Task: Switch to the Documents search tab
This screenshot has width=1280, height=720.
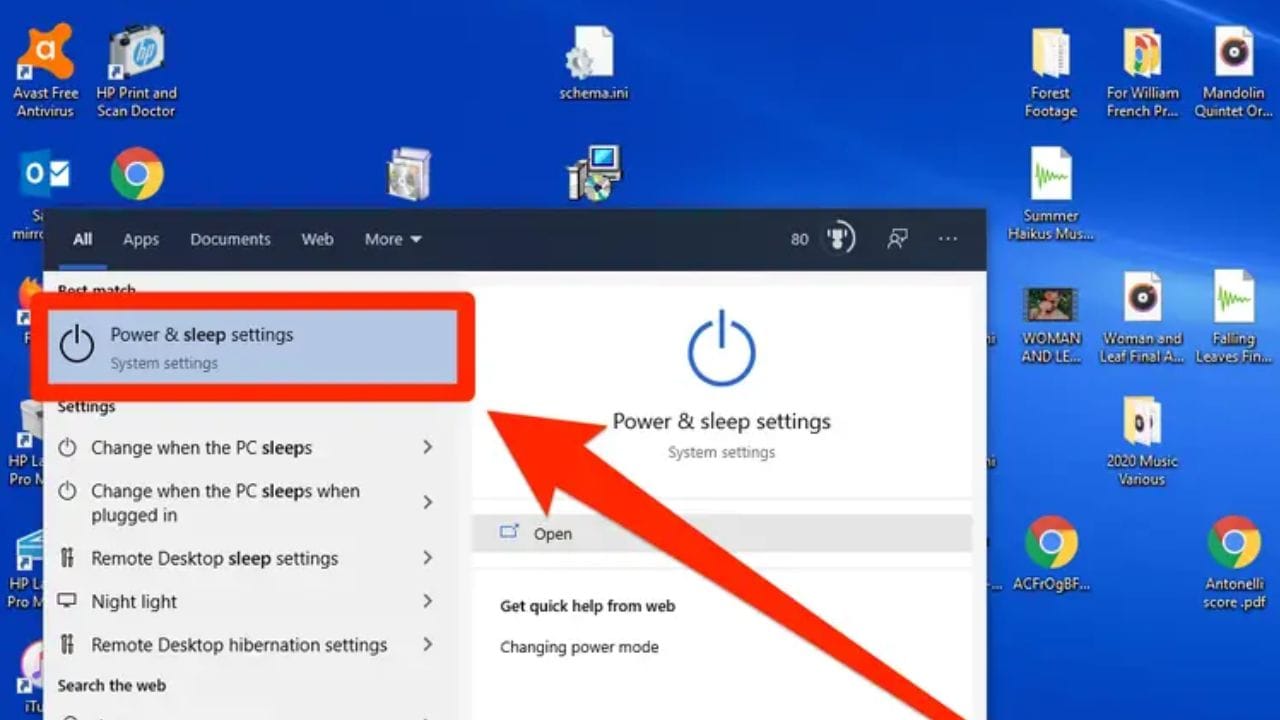Action: pyautogui.click(x=230, y=239)
